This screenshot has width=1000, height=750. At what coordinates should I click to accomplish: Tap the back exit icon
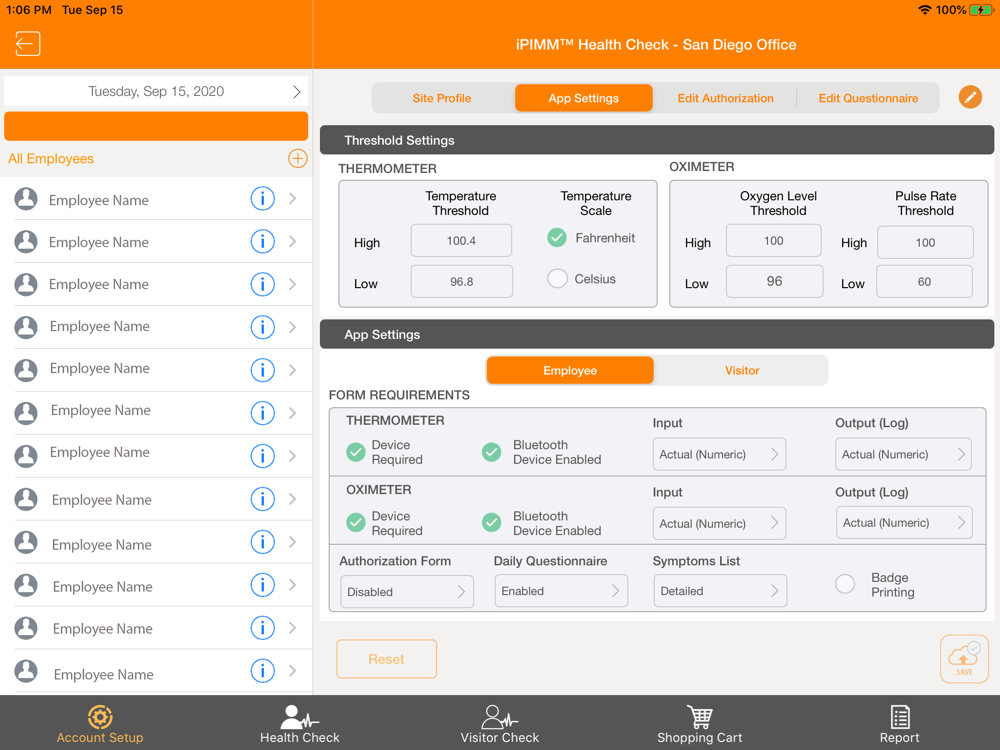[x=27, y=44]
